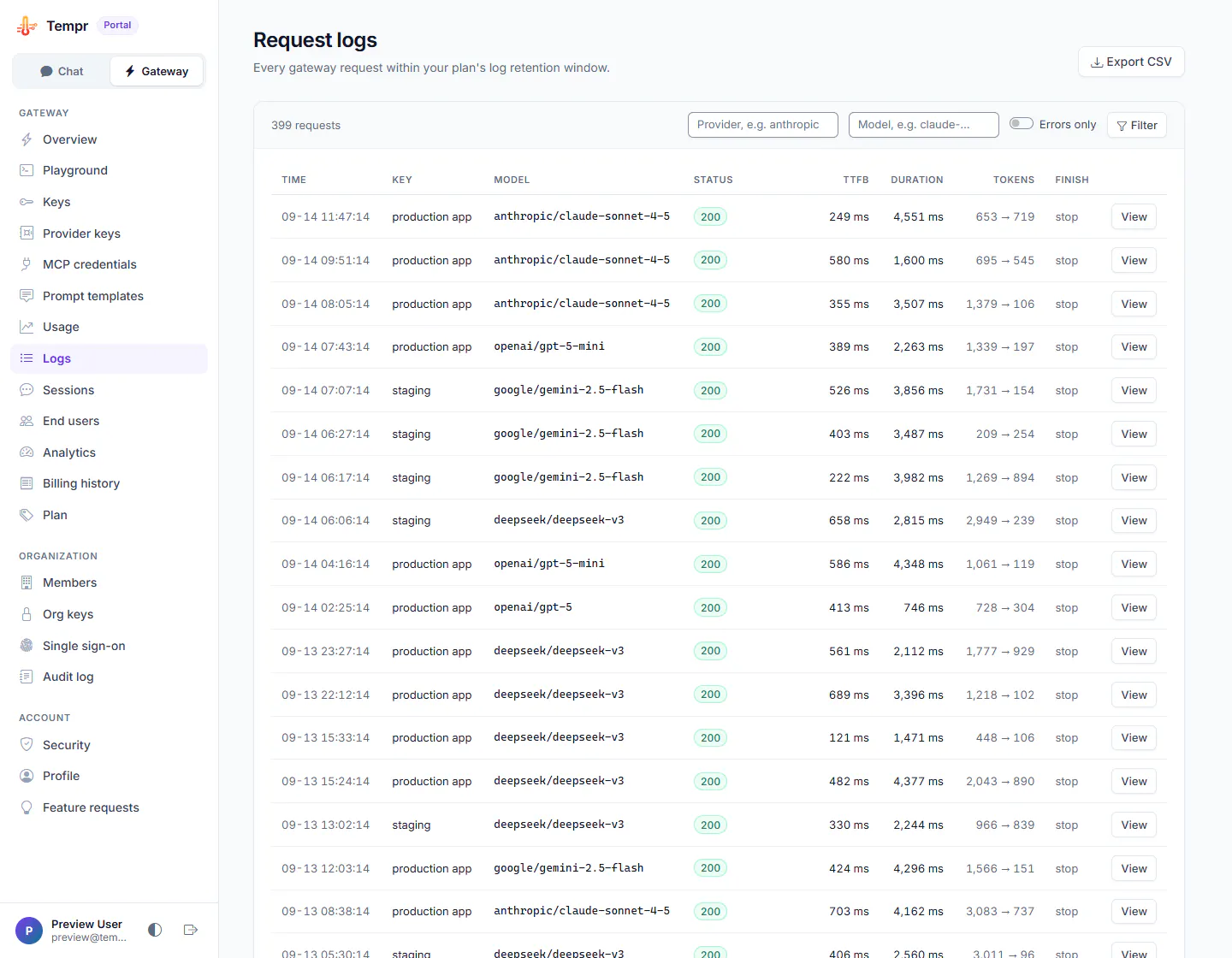This screenshot has width=1232, height=958.
Task: Click the Org keys lock icon
Action: coord(27,614)
